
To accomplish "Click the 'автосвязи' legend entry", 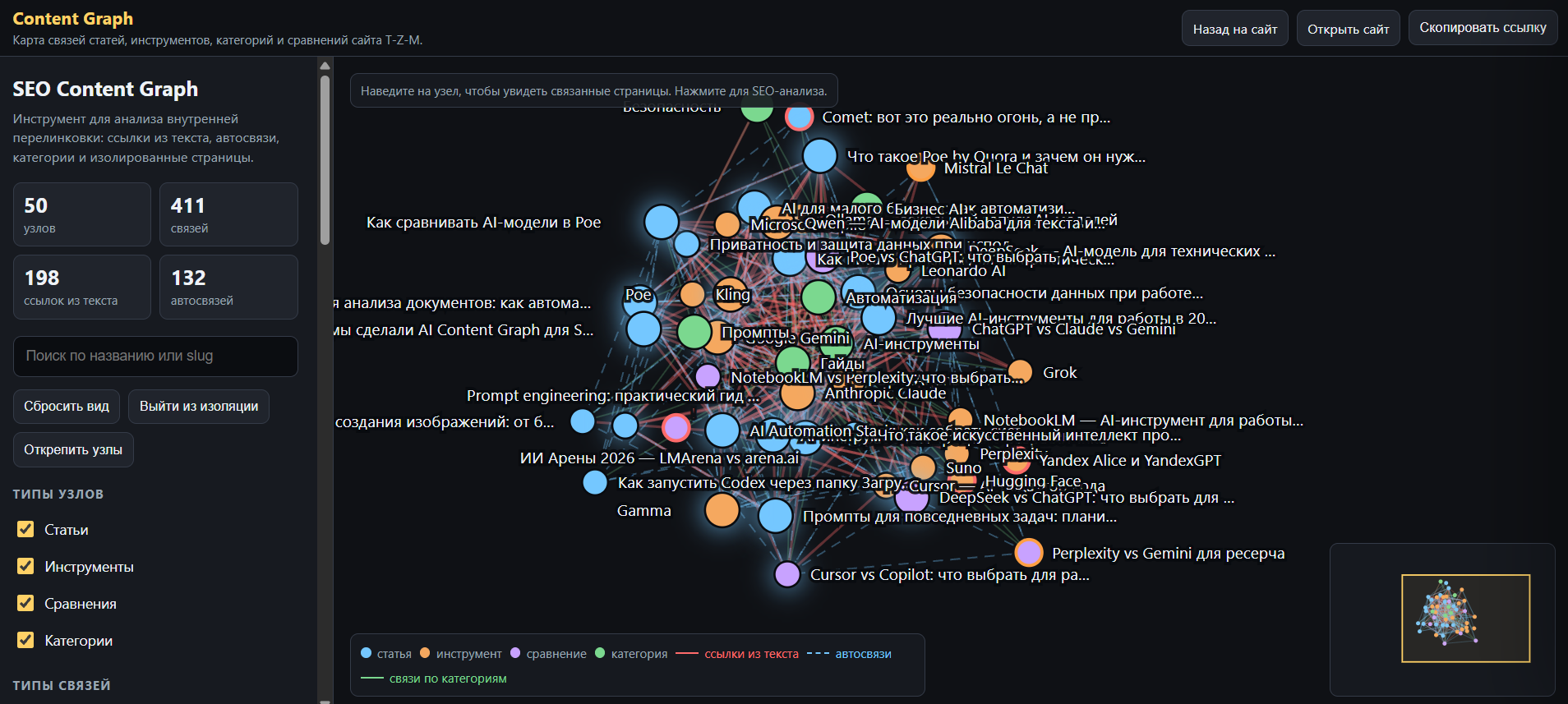I will tap(849, 654).
